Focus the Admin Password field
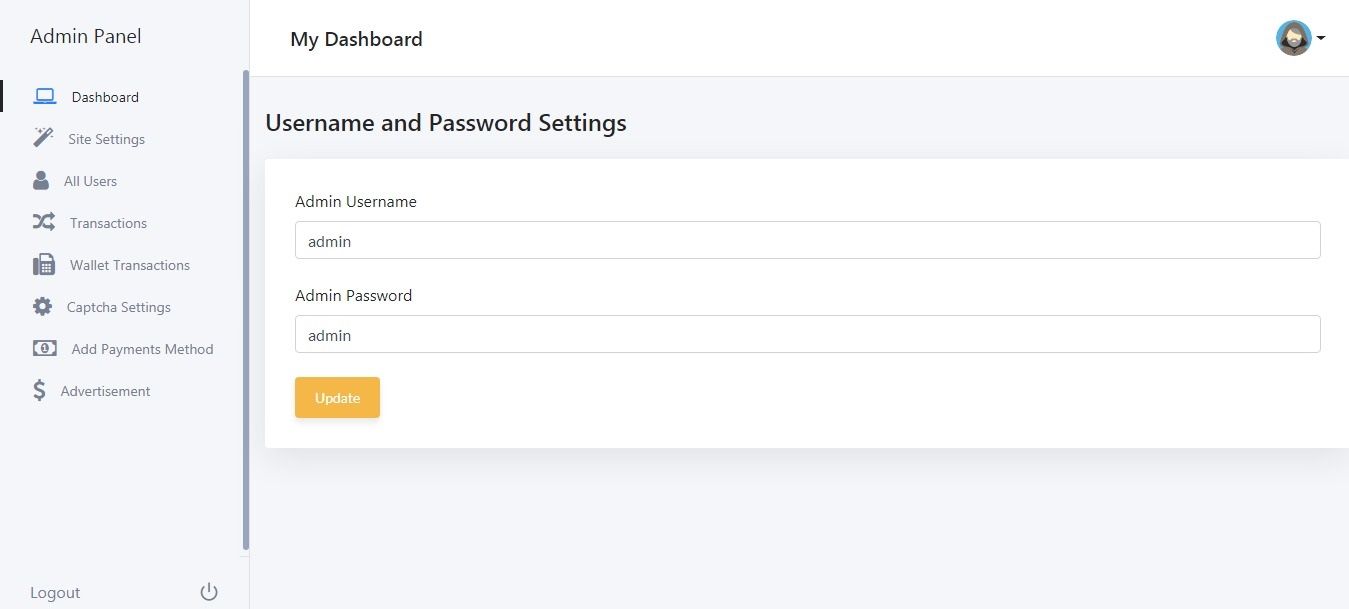This screenshot has width=1349, height=609. (808, 334)
